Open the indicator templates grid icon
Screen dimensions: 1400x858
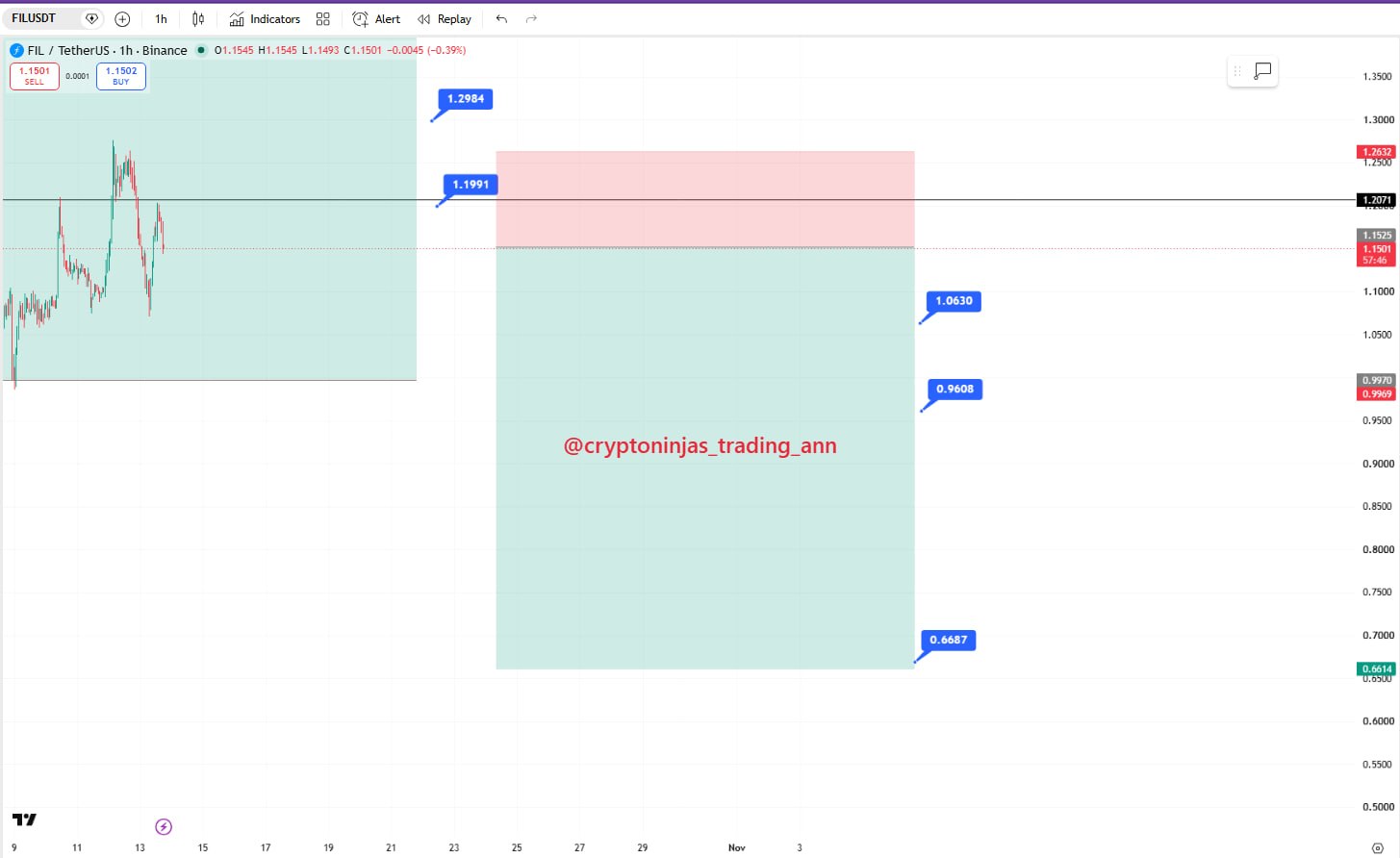click(x=323, y=19)
